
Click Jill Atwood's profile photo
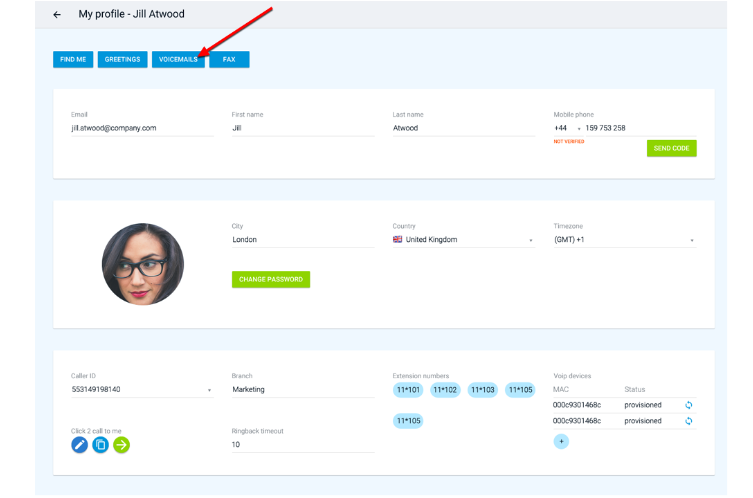(x=143, y=264)
